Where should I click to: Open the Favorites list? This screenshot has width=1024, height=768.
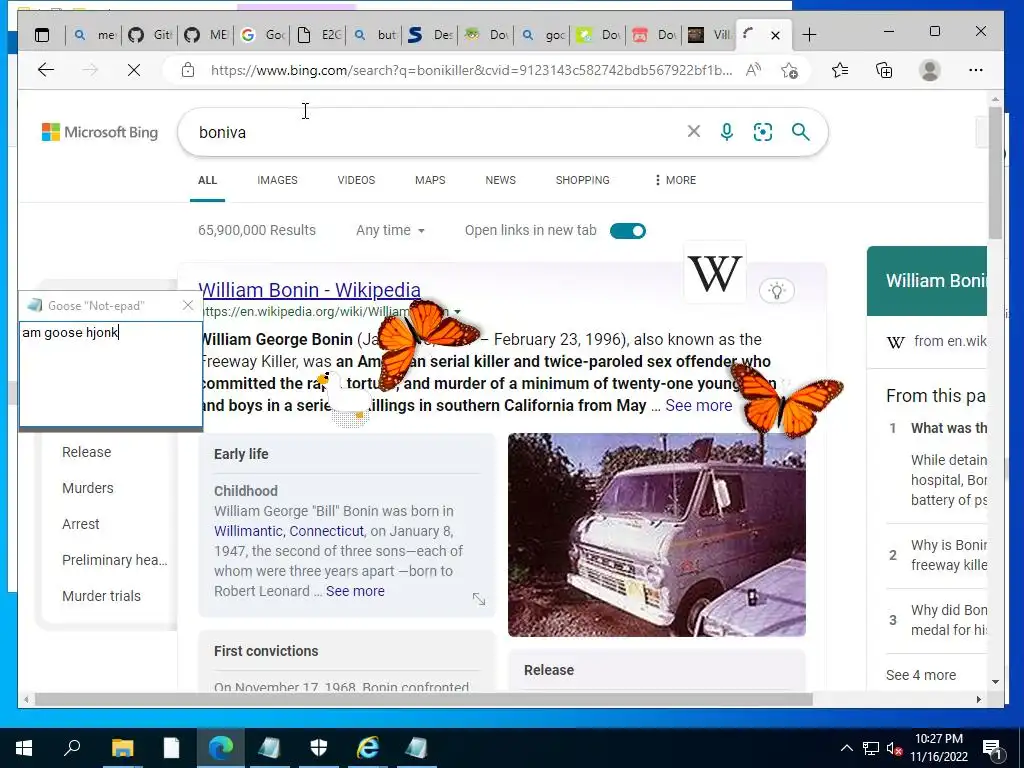[840, 70]
